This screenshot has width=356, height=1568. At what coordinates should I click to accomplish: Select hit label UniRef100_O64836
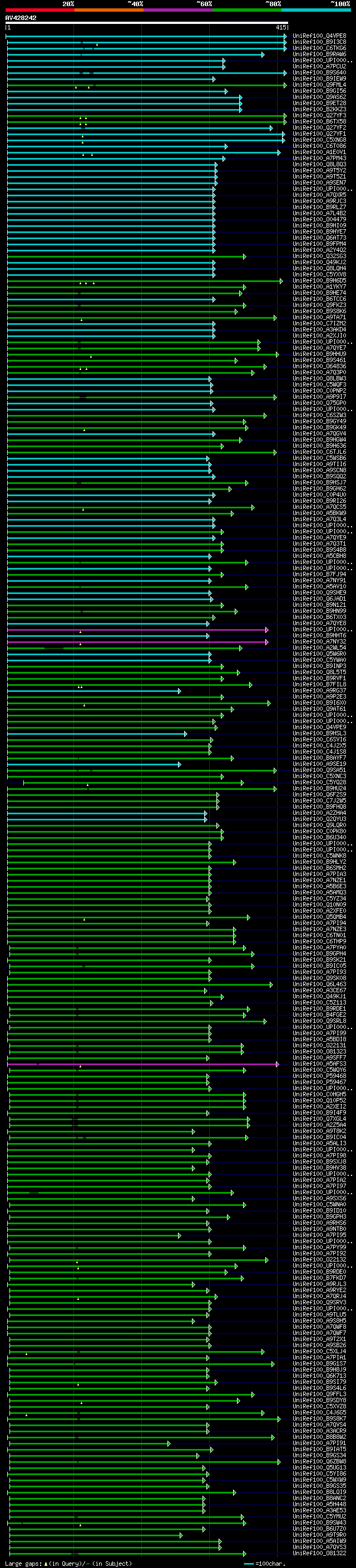(x=319, y=367)
